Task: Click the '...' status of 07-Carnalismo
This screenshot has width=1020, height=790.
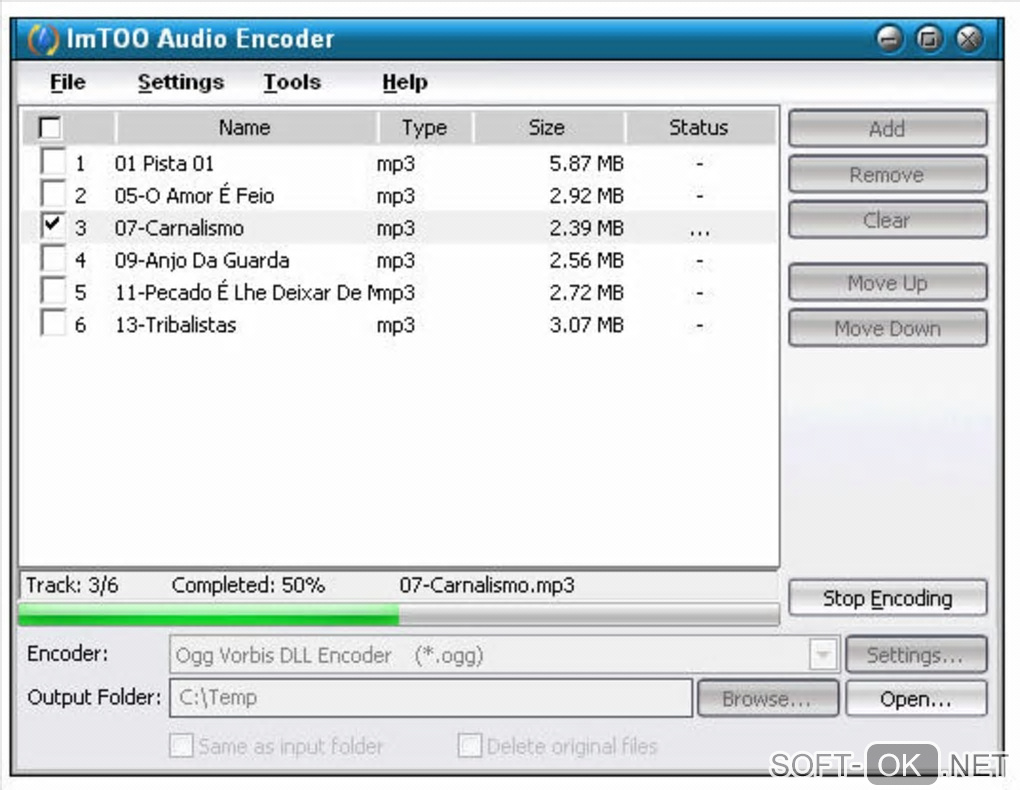Action: (x=700, y=232)
